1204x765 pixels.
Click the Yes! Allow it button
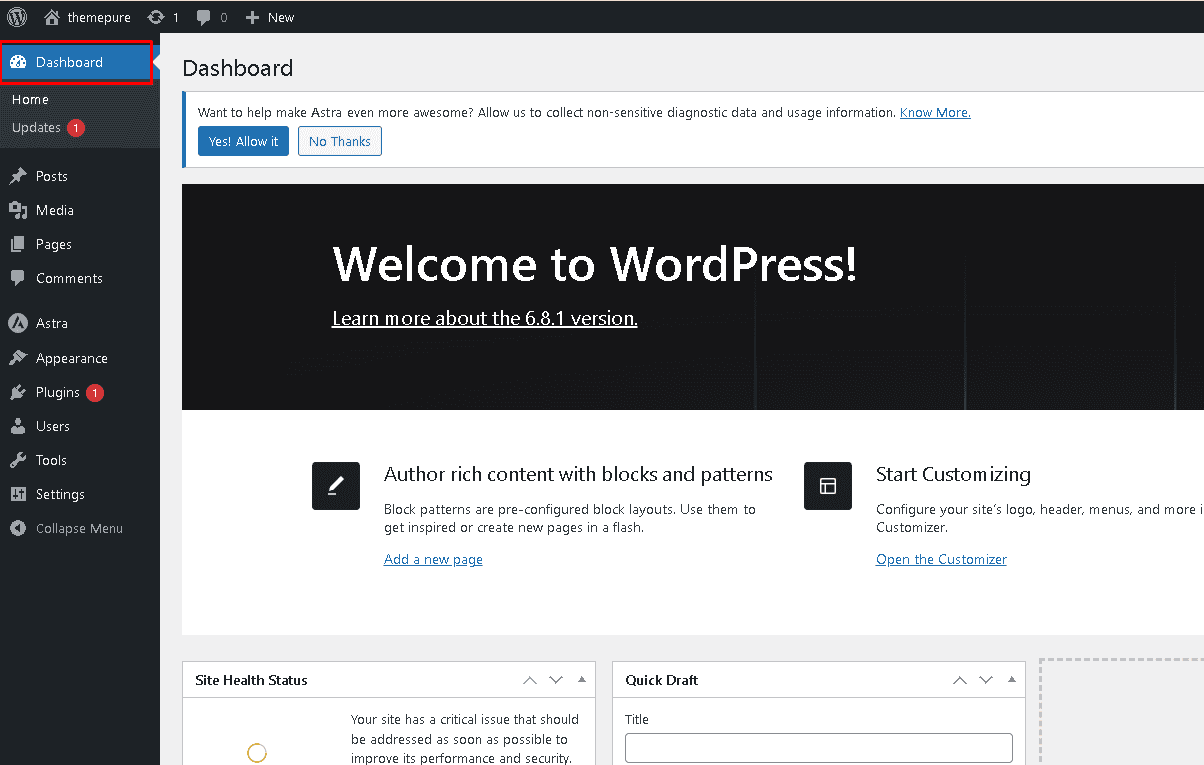(x=243, y=141)
